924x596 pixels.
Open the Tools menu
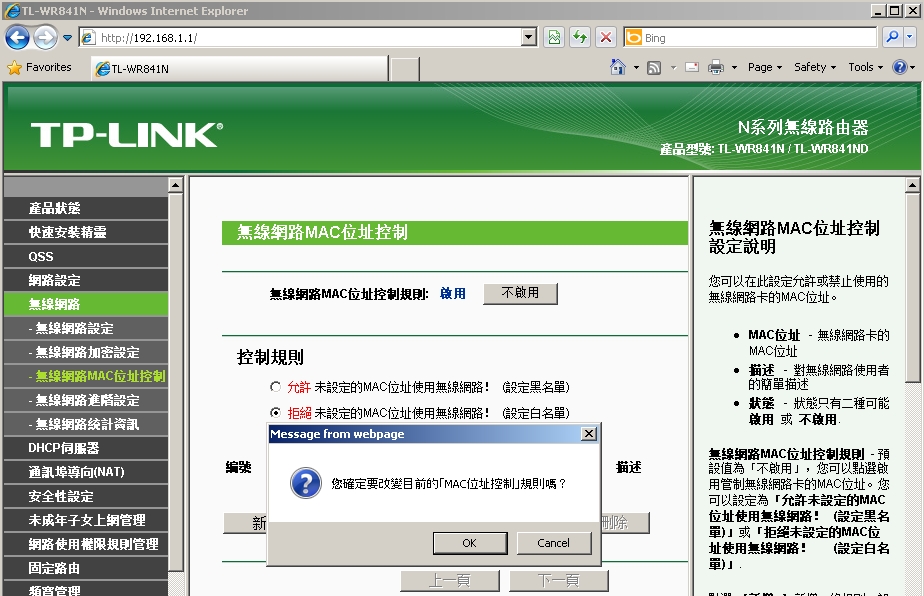click(x=866, y=67)
